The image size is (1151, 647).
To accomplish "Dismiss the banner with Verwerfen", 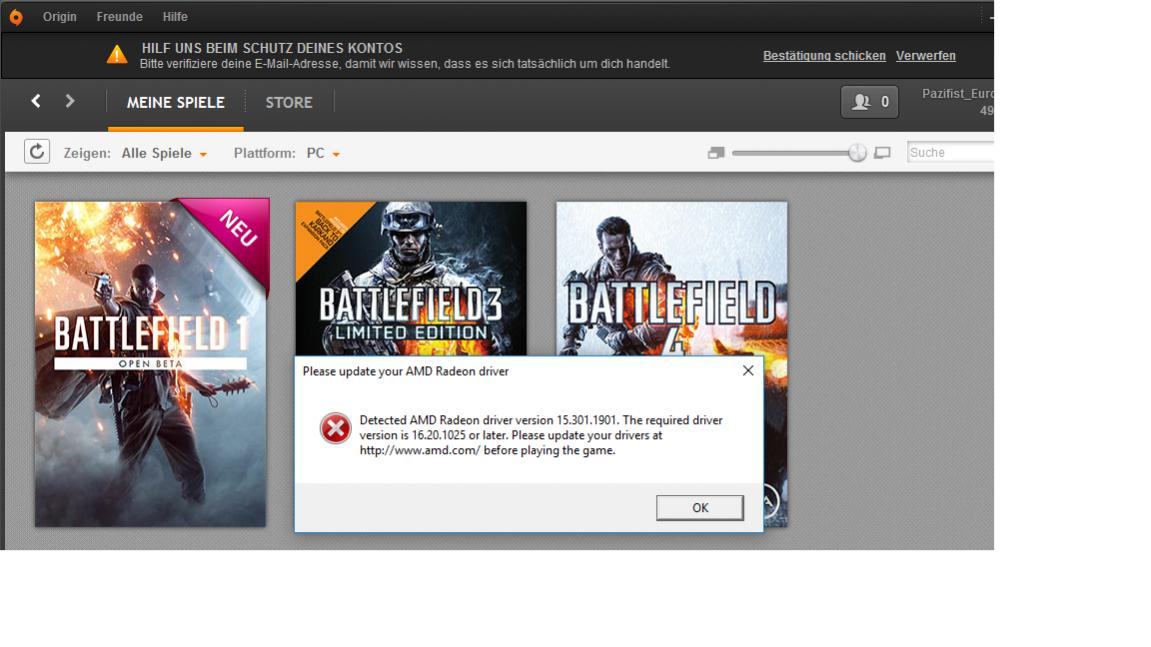I will [926, 56].
